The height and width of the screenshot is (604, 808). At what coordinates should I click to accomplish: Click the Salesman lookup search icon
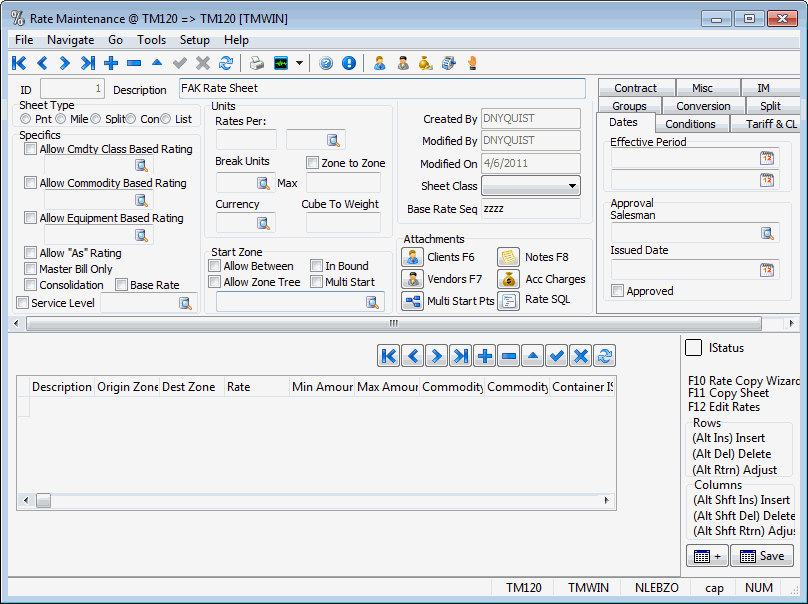pos(767,233)
